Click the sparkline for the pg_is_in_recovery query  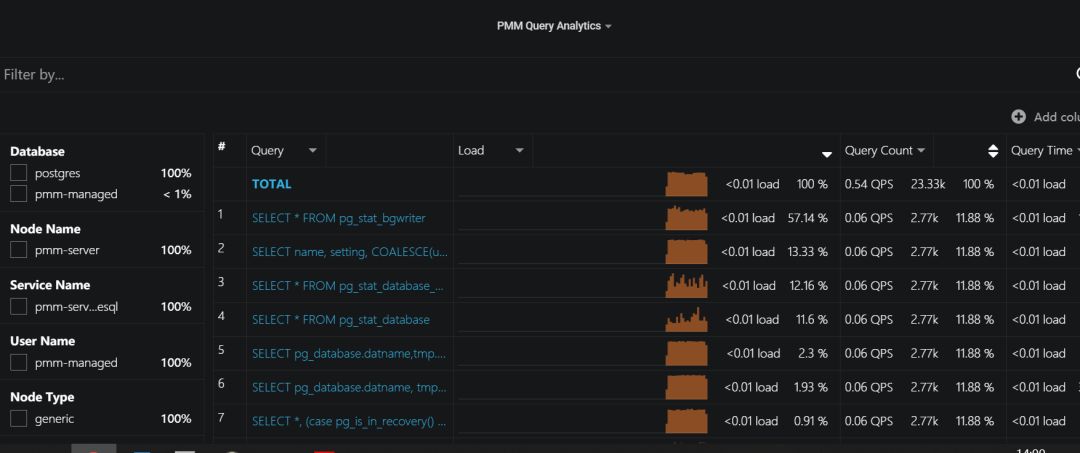click(x=686, y=421)
